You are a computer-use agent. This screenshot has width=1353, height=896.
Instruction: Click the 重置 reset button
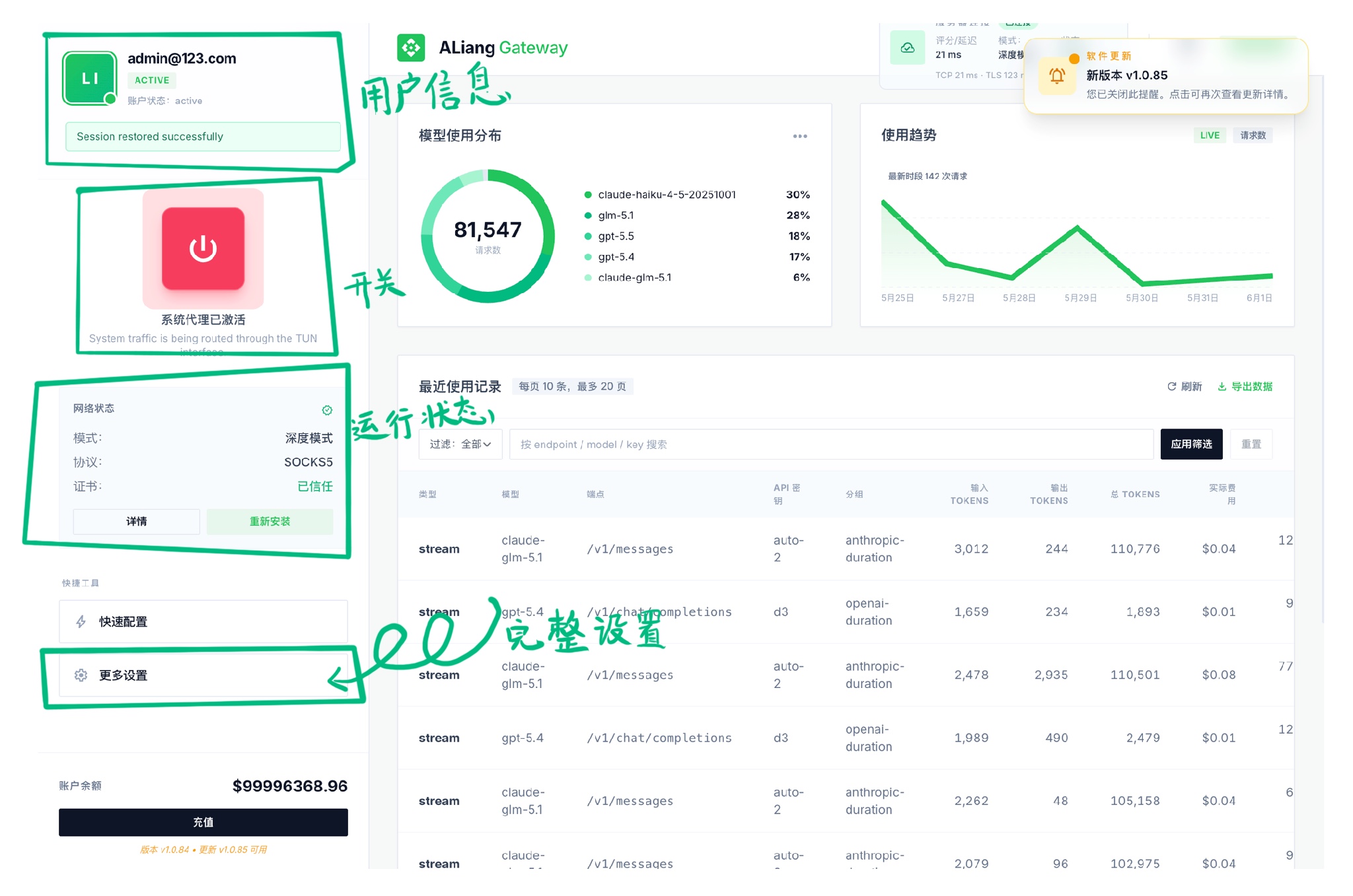(1251, 444)
